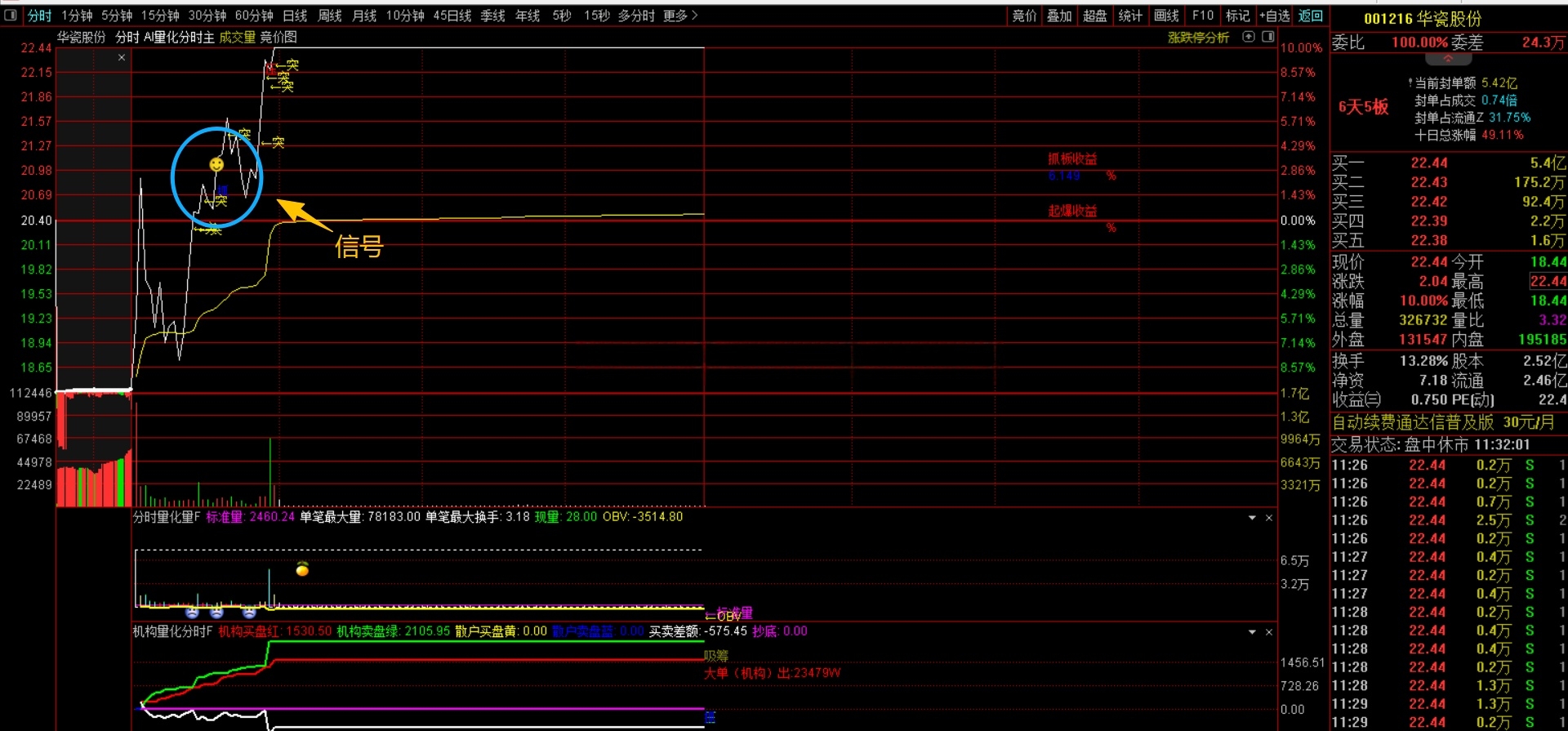Toggle the left sidebar panel icon

point(11,15)
